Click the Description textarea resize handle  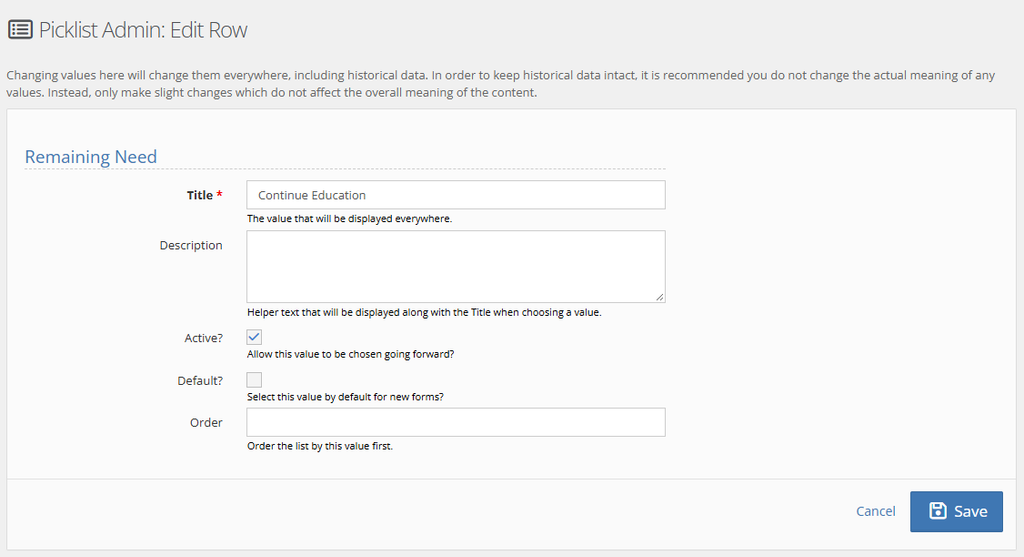click(660, 297)
